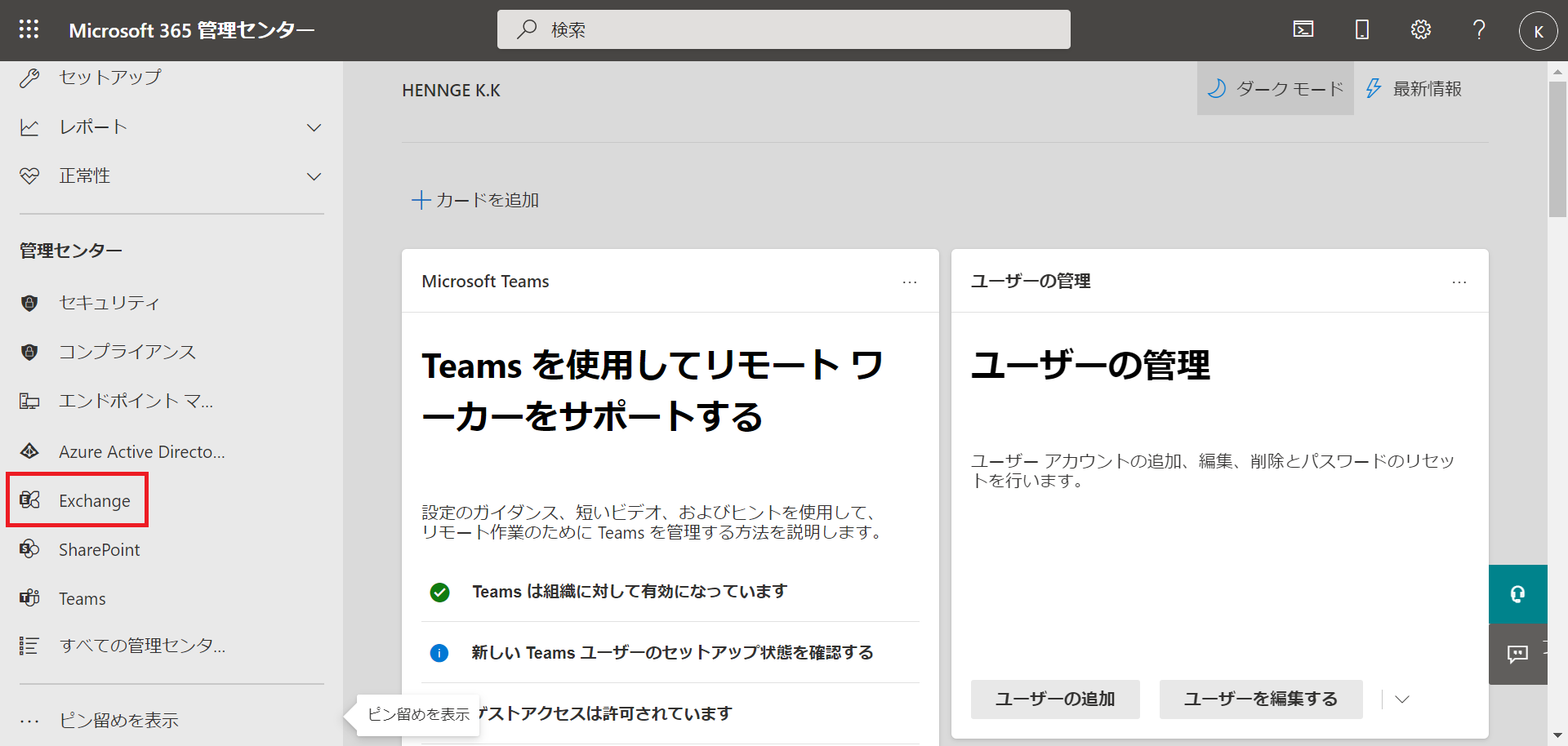Open the feedback chat bubble button
The image size is (1568, 746).
click(1517, 654)
